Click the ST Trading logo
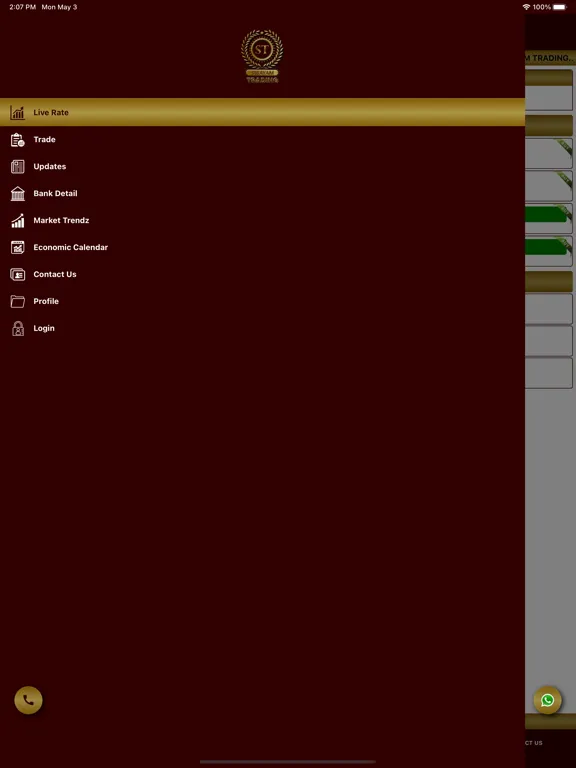 262,56
